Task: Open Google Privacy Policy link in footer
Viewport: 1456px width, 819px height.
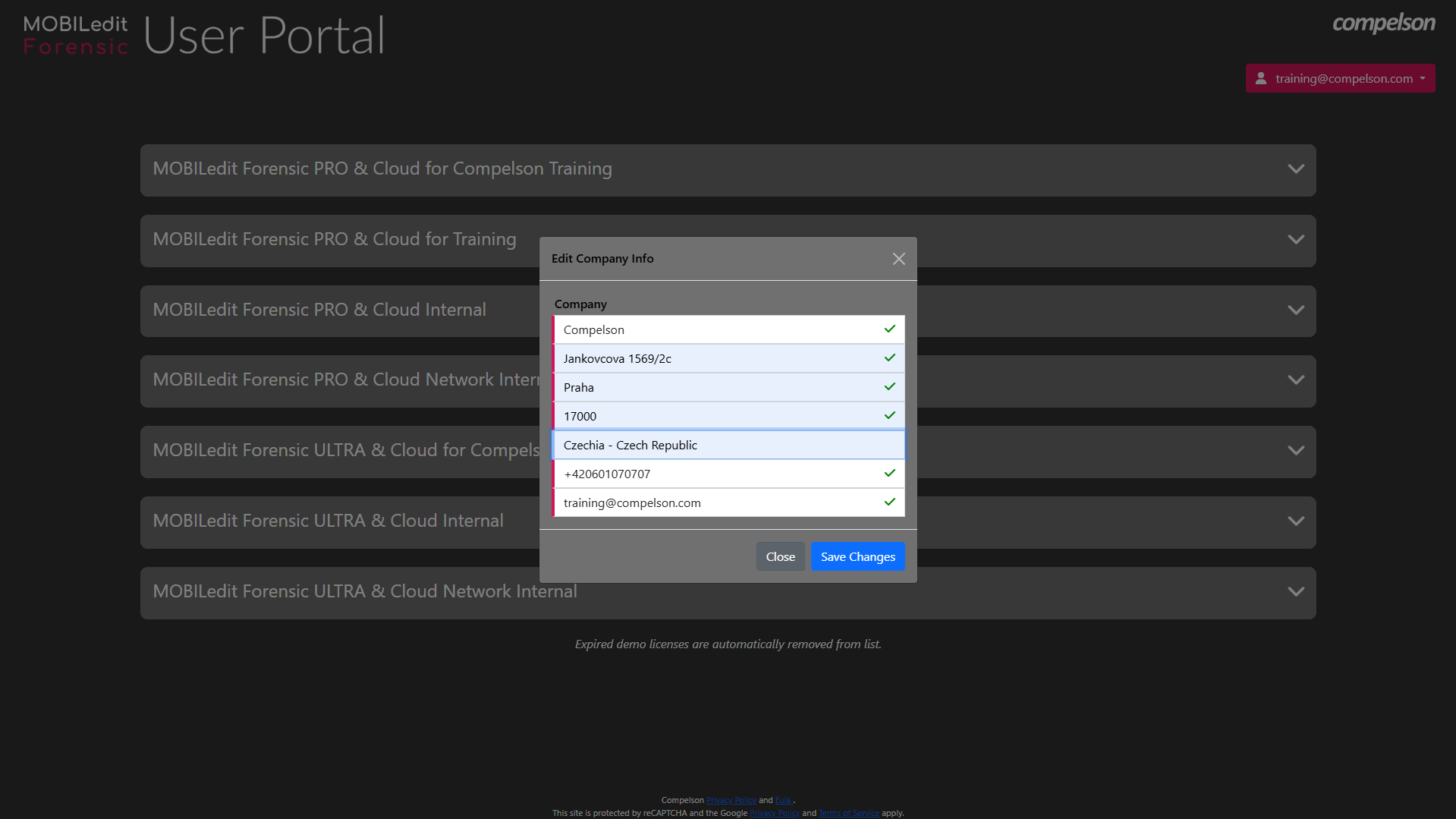Action: point(775,813)
